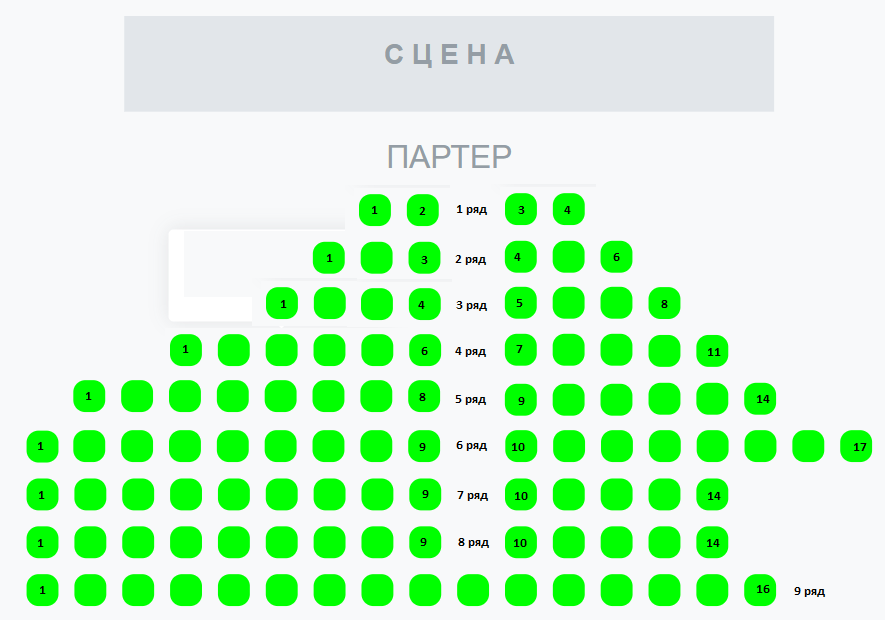Screen dimensions: 885x620
Task: Click seat 5 in 3 ряд
Action: [521, 303]
